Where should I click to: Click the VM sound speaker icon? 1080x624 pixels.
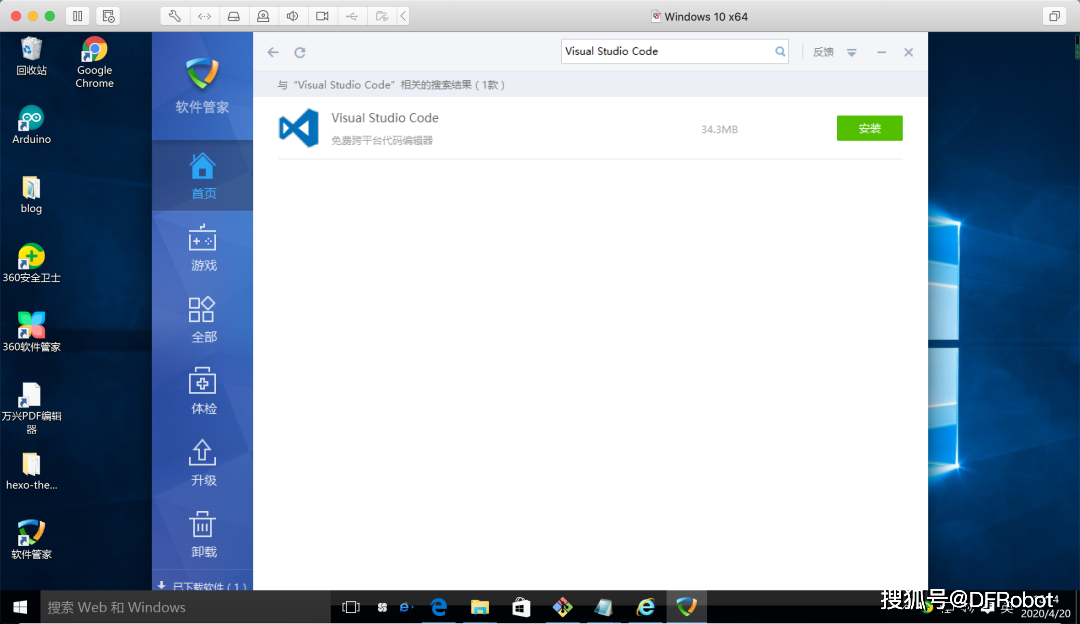[x=293, y=16]
